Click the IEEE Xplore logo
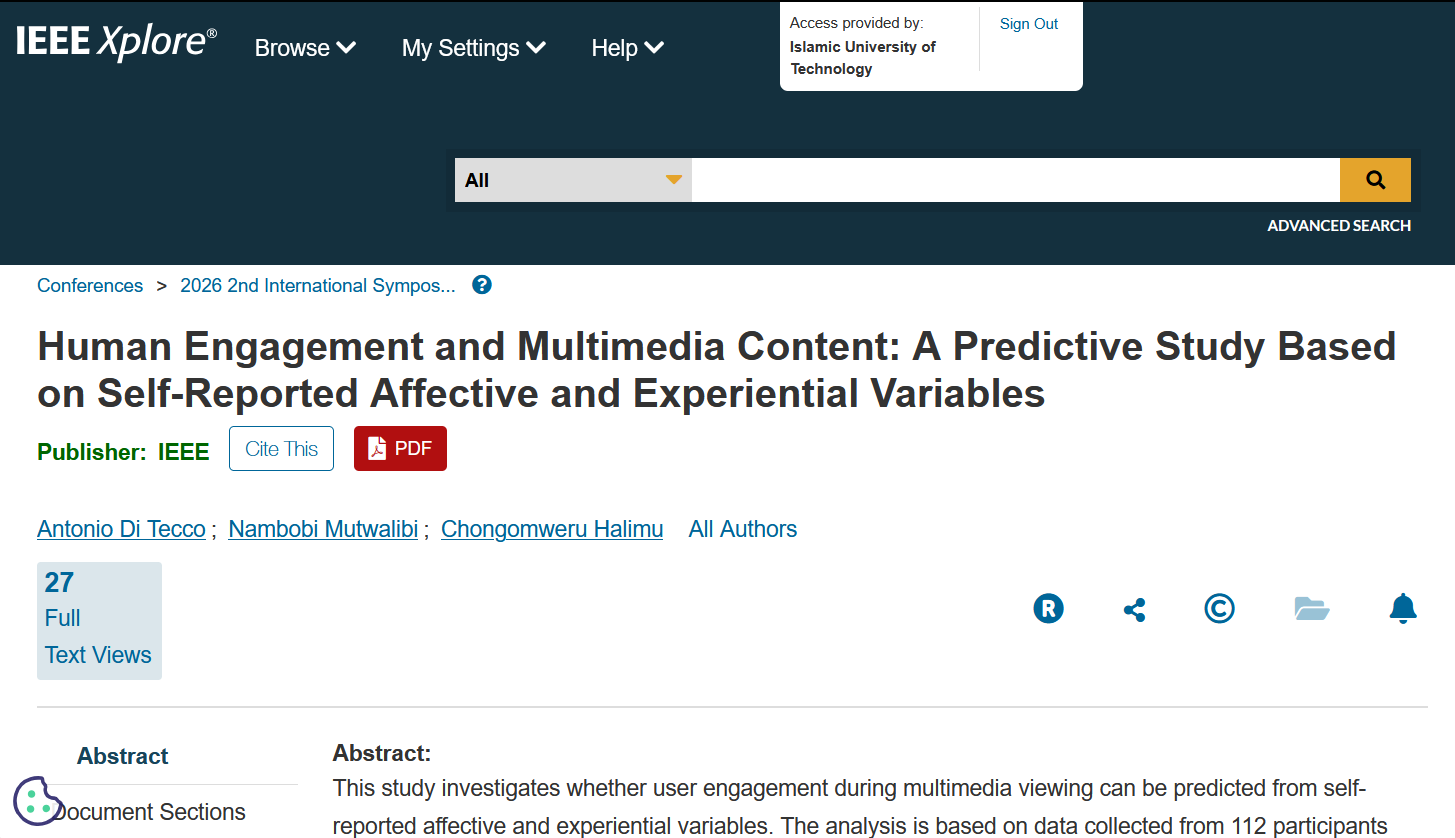This screenshot has width=1455, height=838. (x=116, y=42)
